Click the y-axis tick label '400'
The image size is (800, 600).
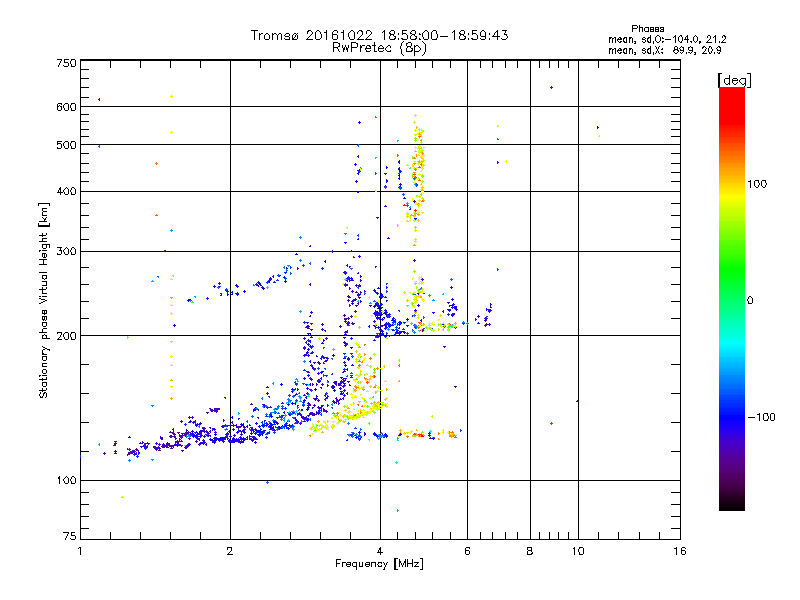(x=67, y=191)
